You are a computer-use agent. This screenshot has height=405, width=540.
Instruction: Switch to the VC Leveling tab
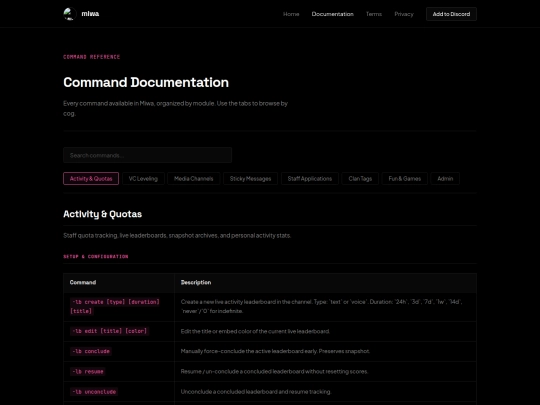[x=143, y=179]
